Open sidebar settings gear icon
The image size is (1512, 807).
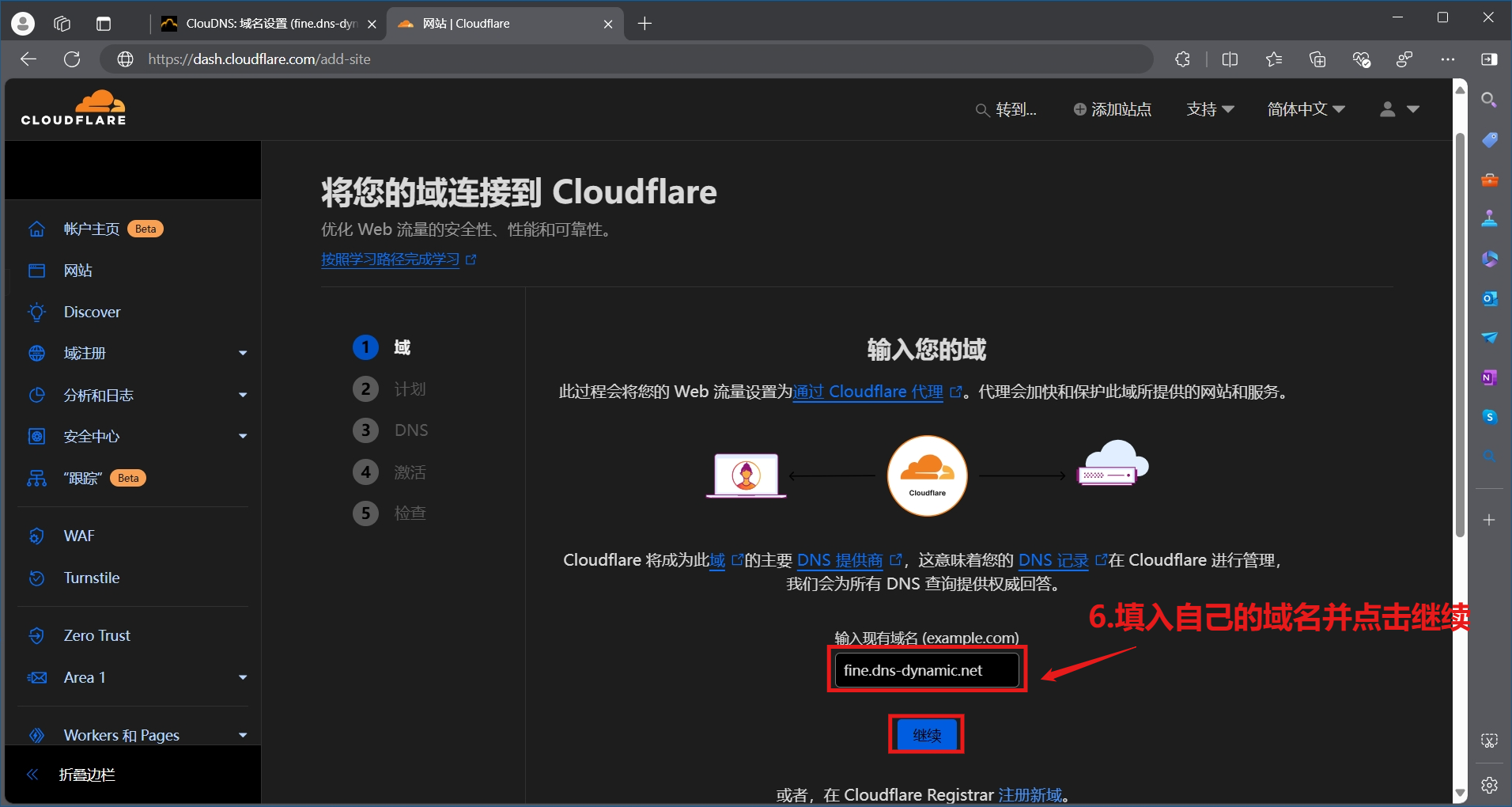[1489, 785]
